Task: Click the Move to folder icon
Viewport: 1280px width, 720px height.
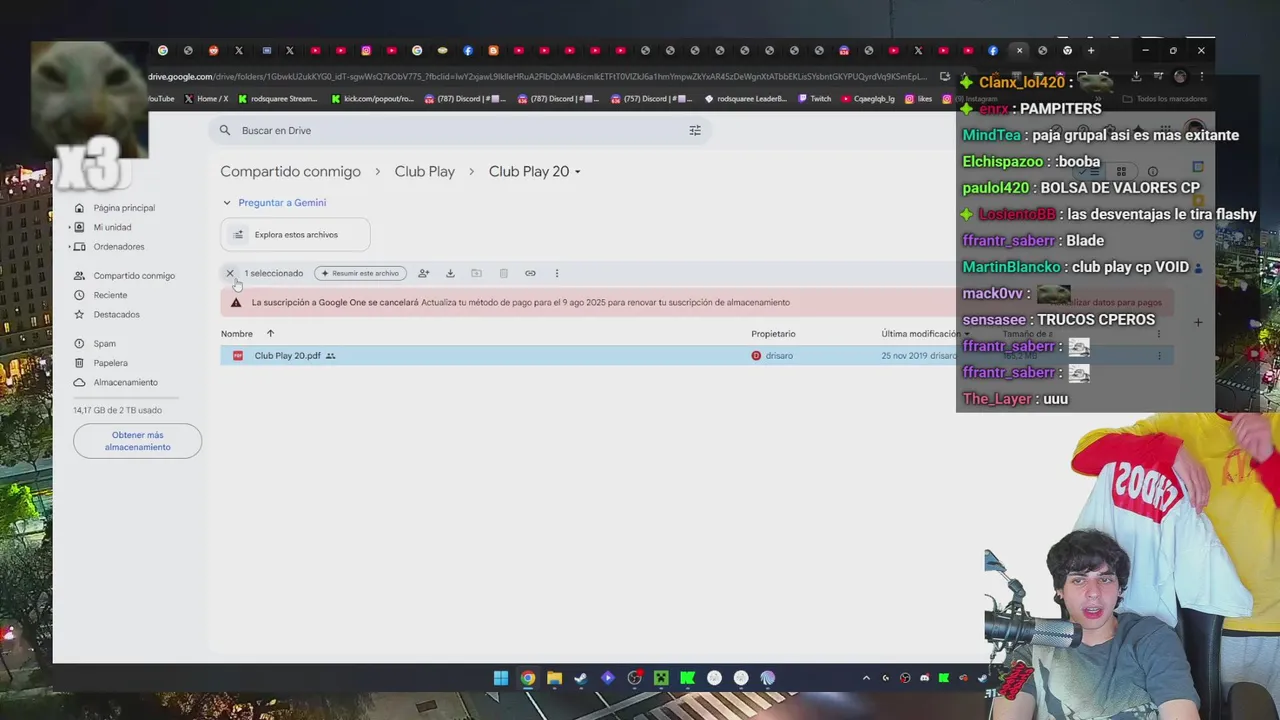Action: click(x=476, y=273)
